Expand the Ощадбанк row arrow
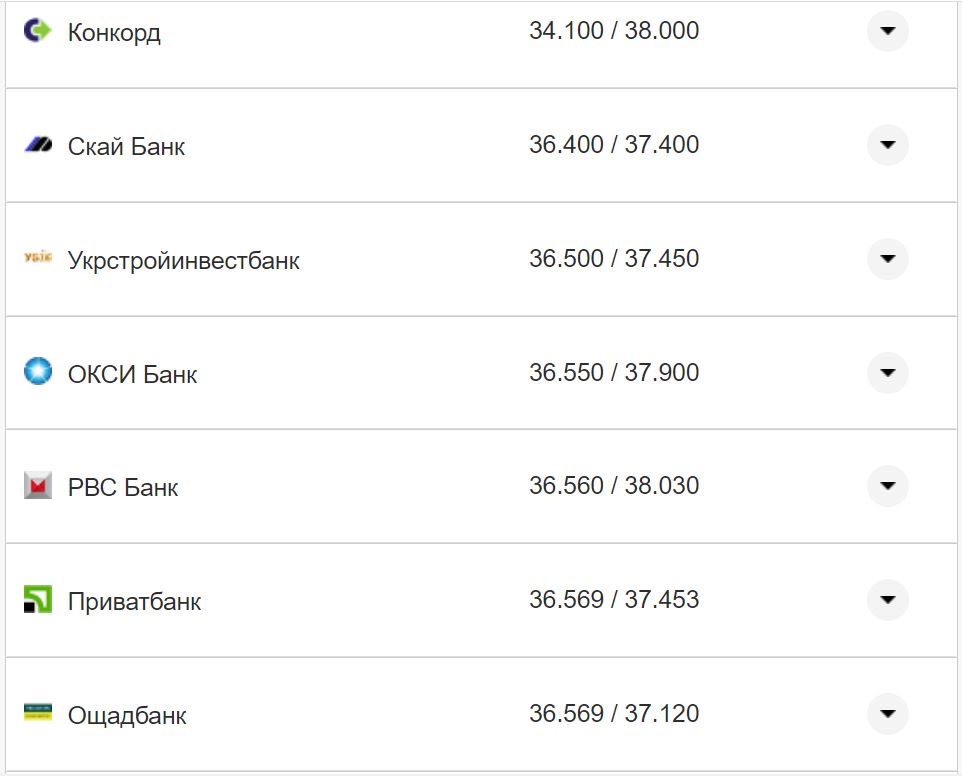Screen dimensions: 962x776 (x=887, y=714)
